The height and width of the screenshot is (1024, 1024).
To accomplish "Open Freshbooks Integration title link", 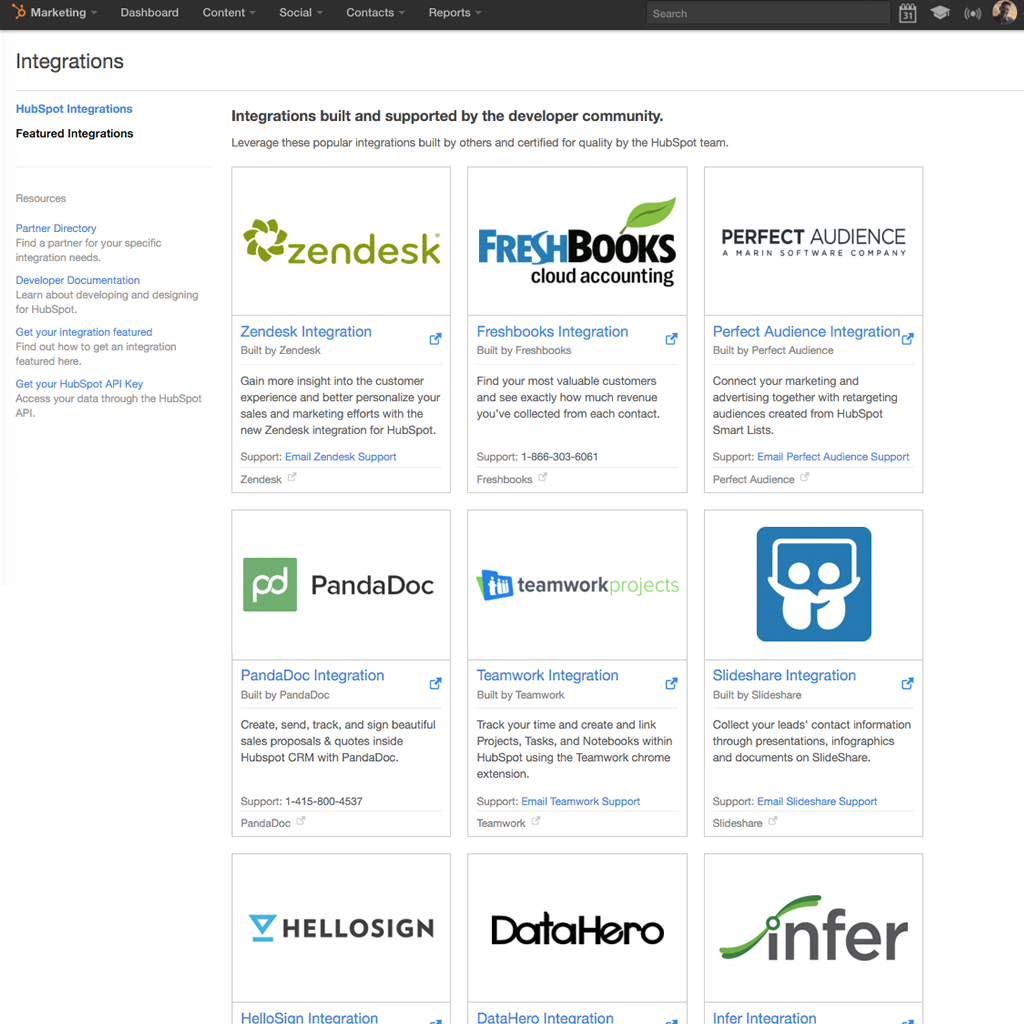I will tap(552, 332).
